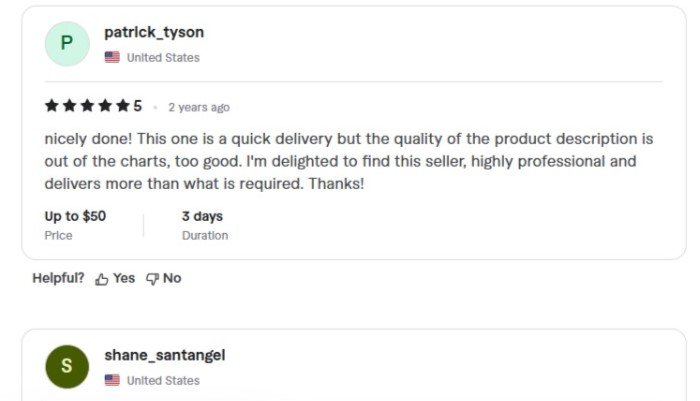Click the "Up to $50" price value
The image size is (700, 401).
click(x=75, y=216)
